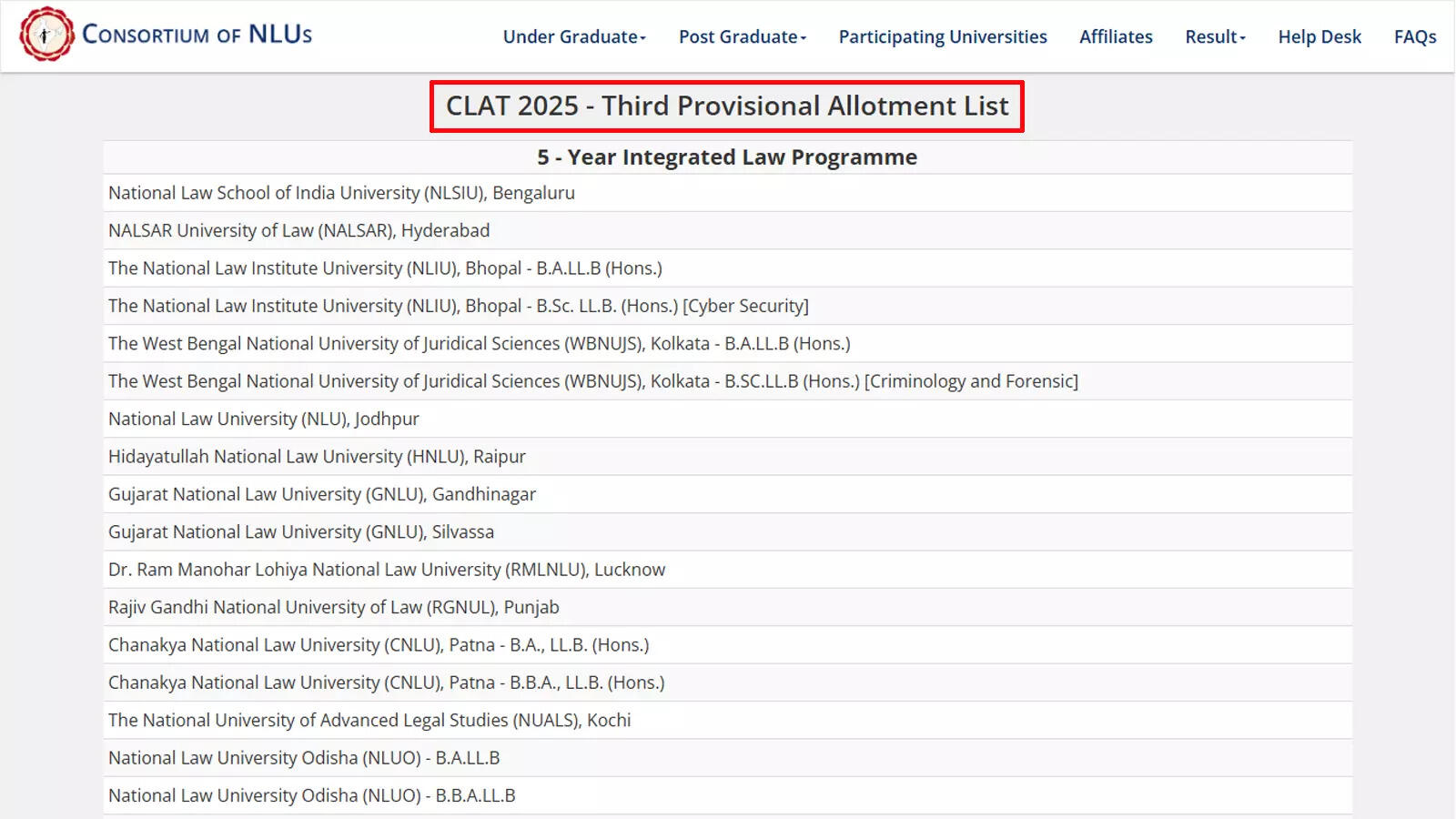Click the CLAT 2025 Third Provisional Allotment heading
This screenshot has width=1456, height=819.
coord(726,106)
